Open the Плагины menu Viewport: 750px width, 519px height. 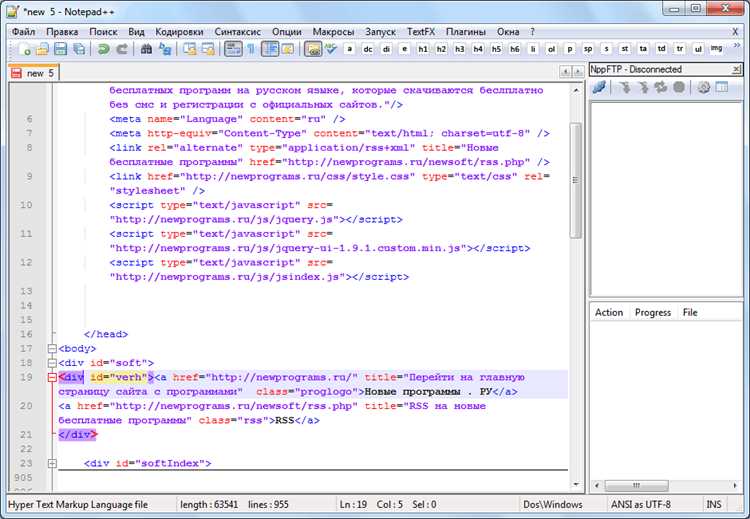tap(466, 32)
